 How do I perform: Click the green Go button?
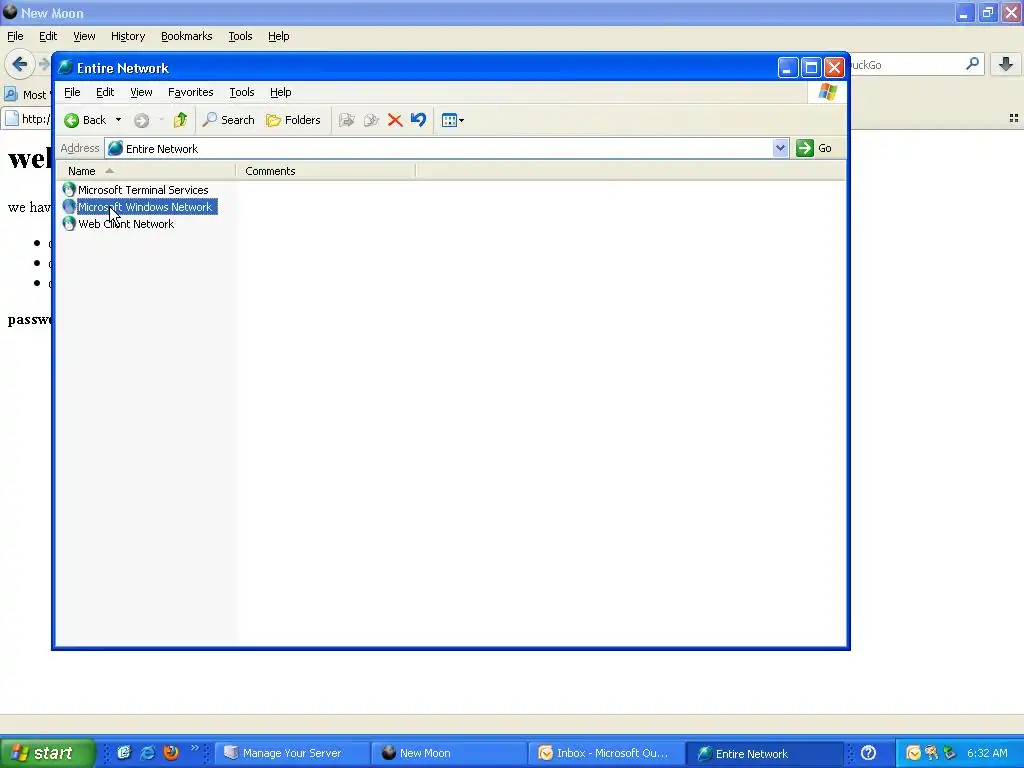814,148
